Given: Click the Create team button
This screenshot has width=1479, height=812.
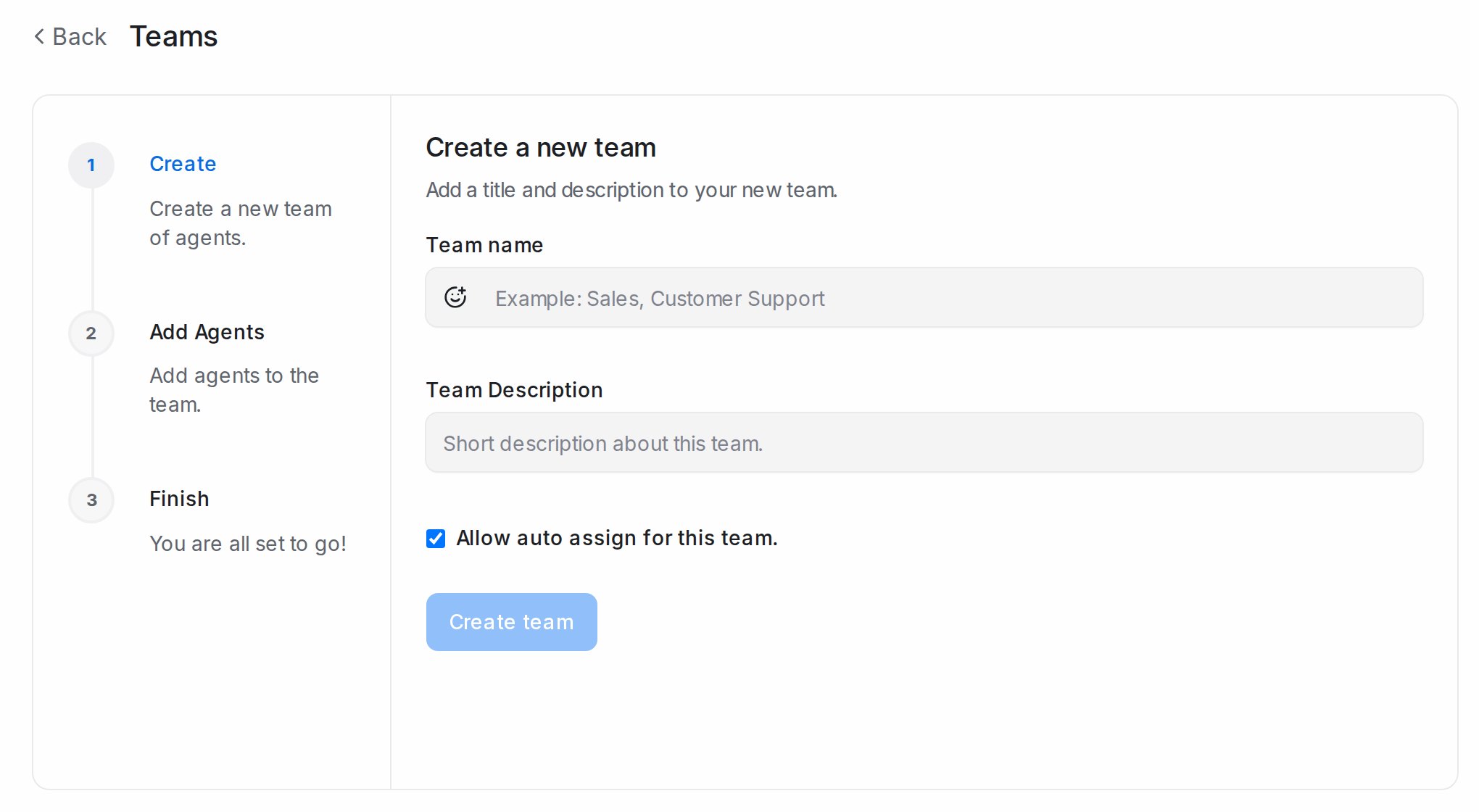Looking at the screenshot, I should [512, 622].
